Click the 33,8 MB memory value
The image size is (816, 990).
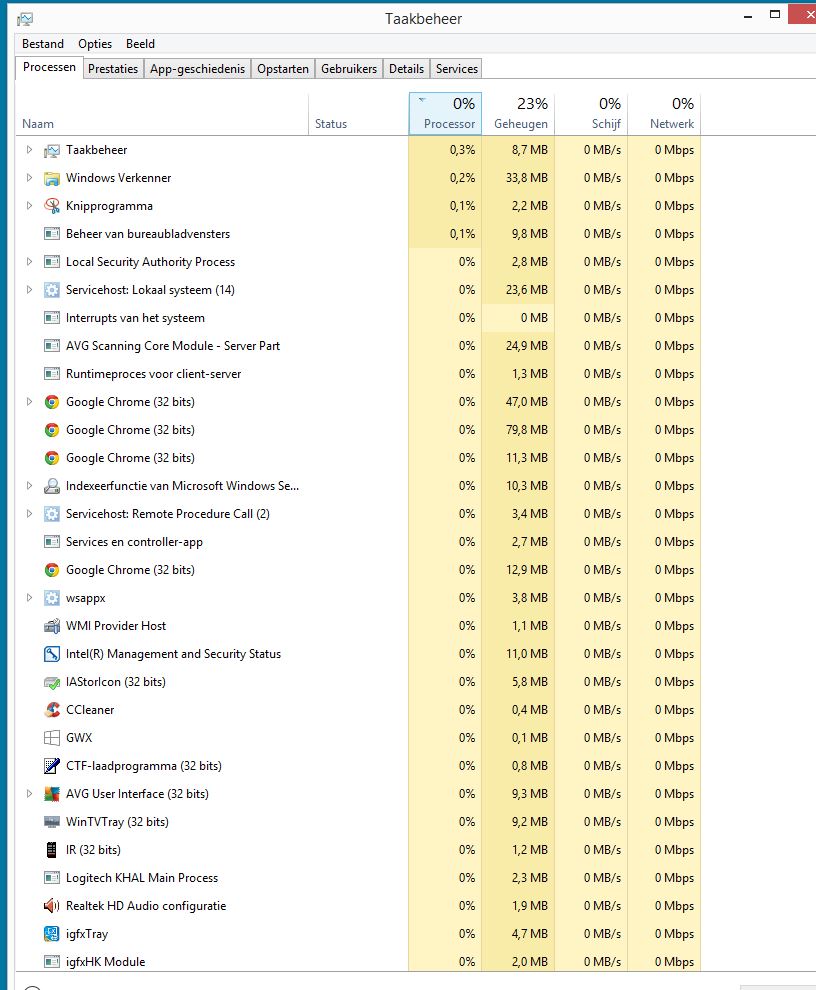pos(526,178)
